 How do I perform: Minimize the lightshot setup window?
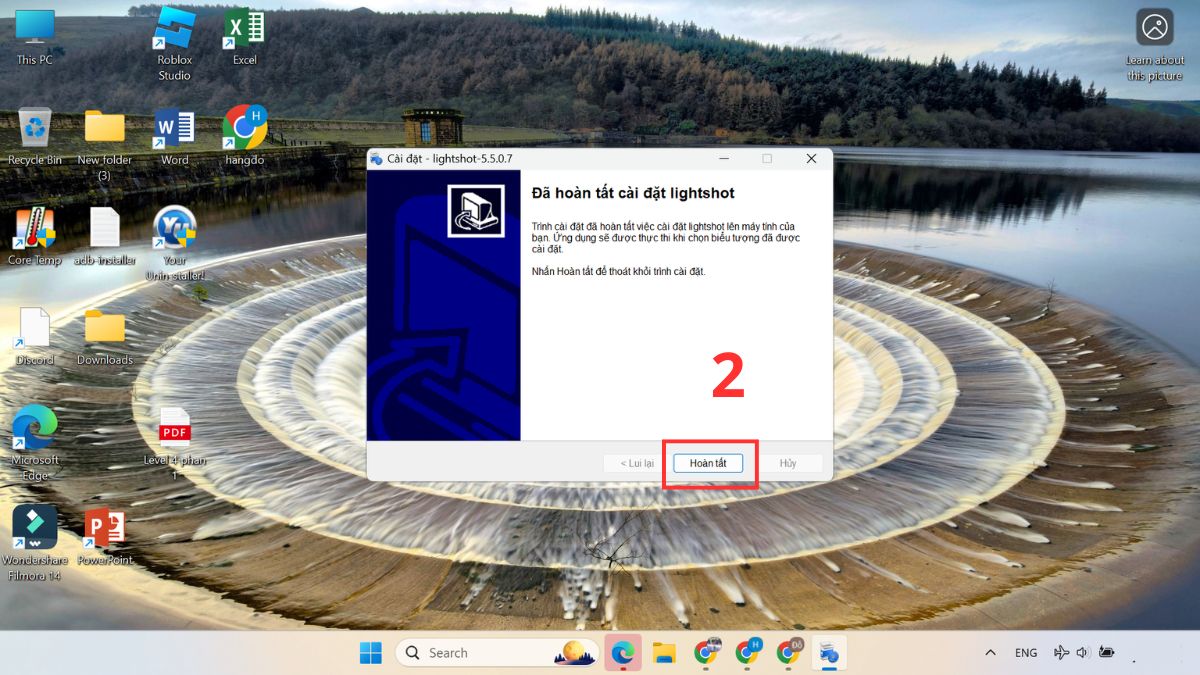pos(723,158)
